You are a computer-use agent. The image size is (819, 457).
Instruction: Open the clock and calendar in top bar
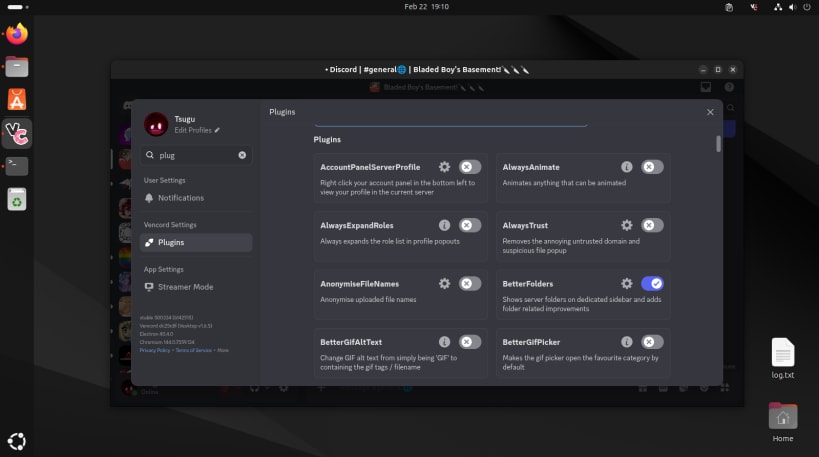(426, 7)
